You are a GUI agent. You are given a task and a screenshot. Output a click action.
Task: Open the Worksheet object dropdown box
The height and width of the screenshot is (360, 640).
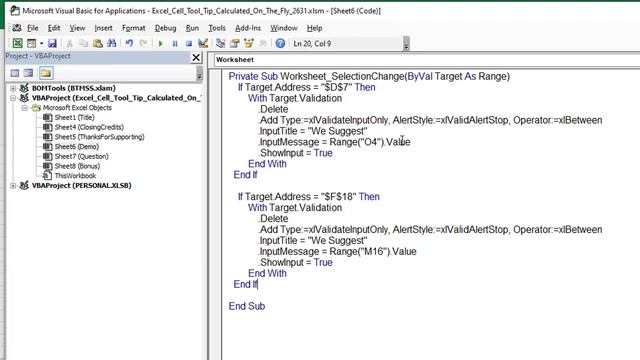tap(427, 60)
